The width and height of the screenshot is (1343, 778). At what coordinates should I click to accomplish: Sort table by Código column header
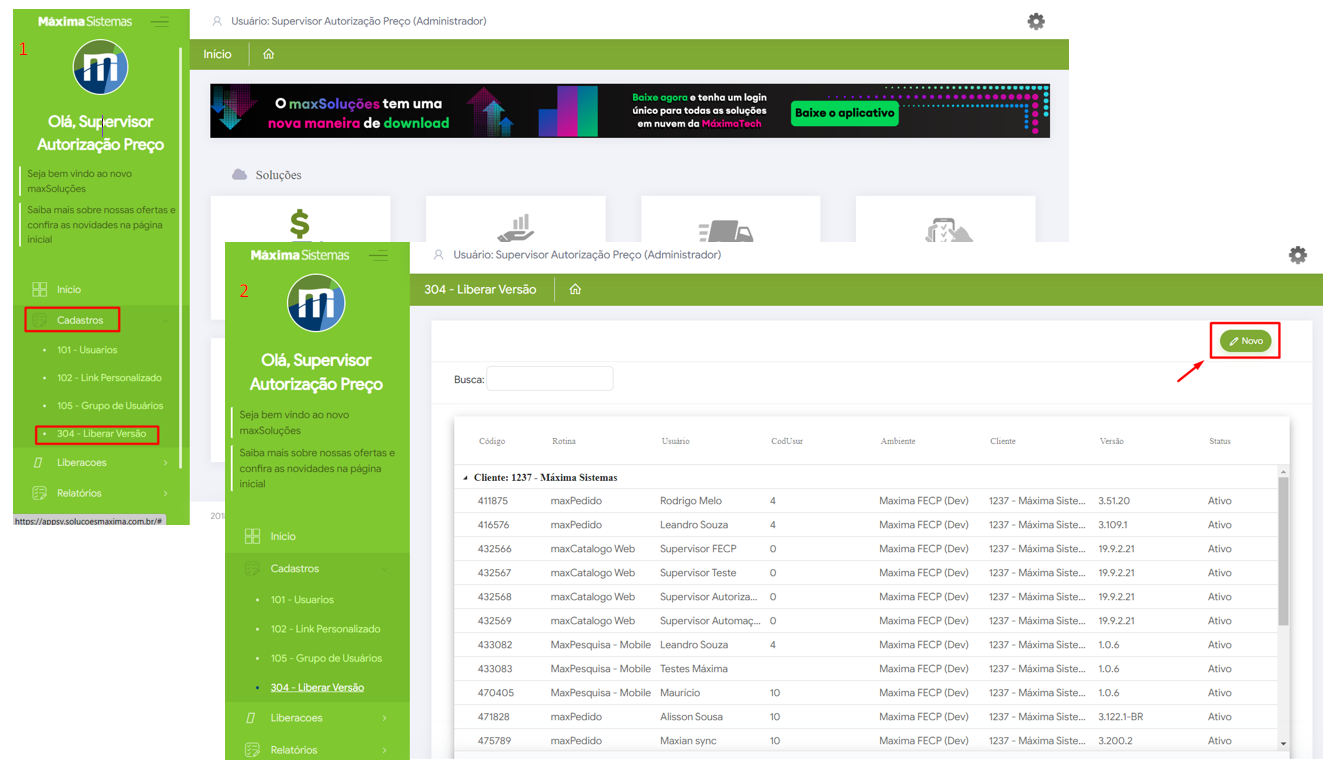492,441
